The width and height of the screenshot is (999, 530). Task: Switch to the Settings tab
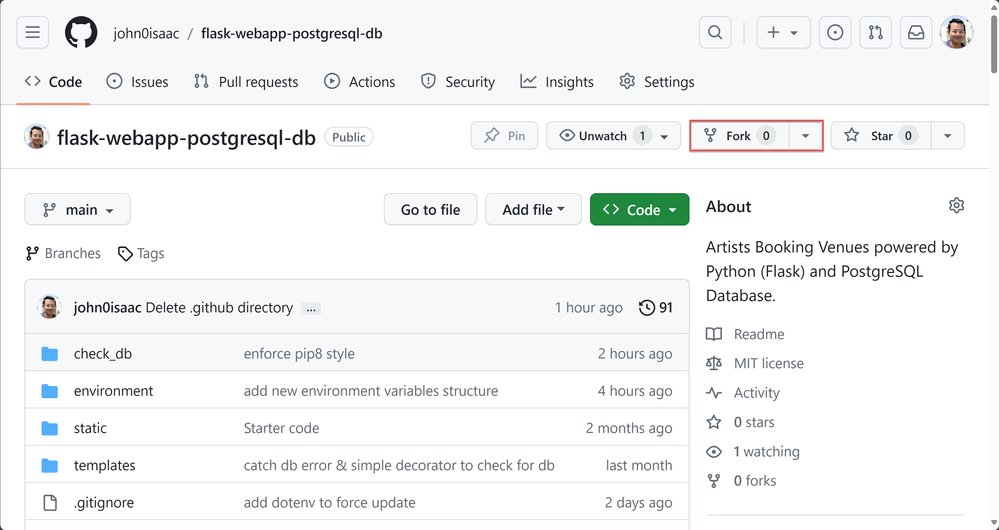pyautogui.click(x=657, y=82)
